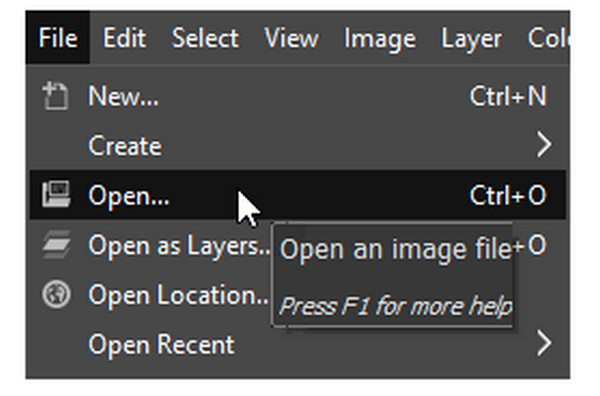
Task: Open the File menu
Action: (58, 38)
